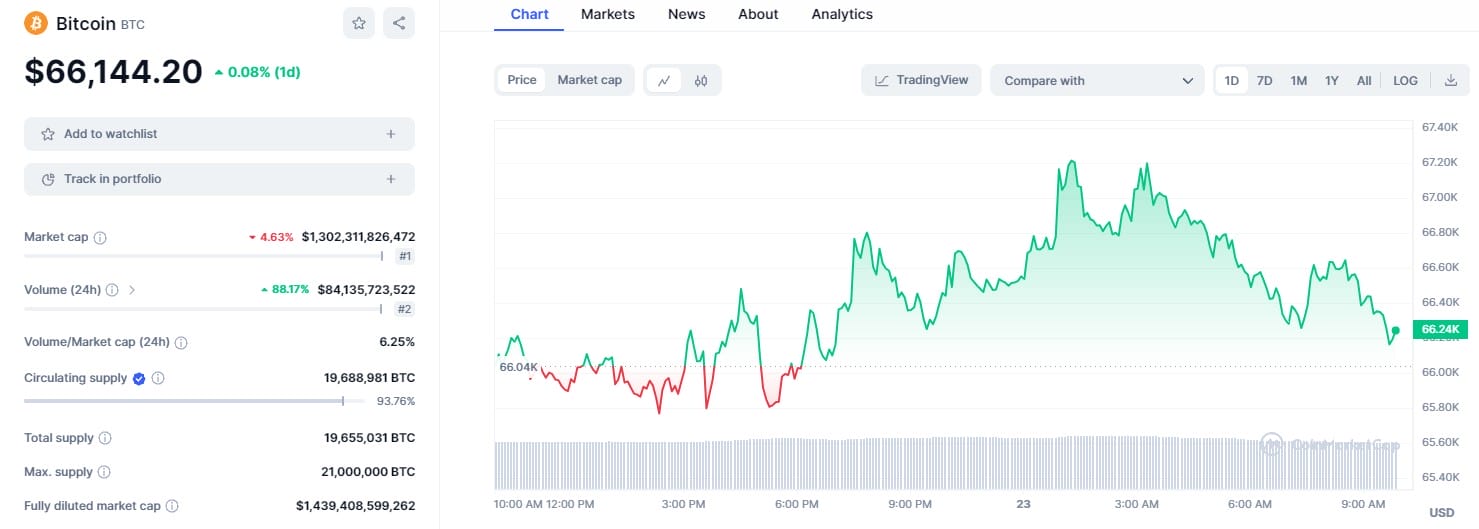Expand Volume (24h) chevron arrow
This screenshot has width=1479, height=529.
pyautogui.click(x=132, y=290)
